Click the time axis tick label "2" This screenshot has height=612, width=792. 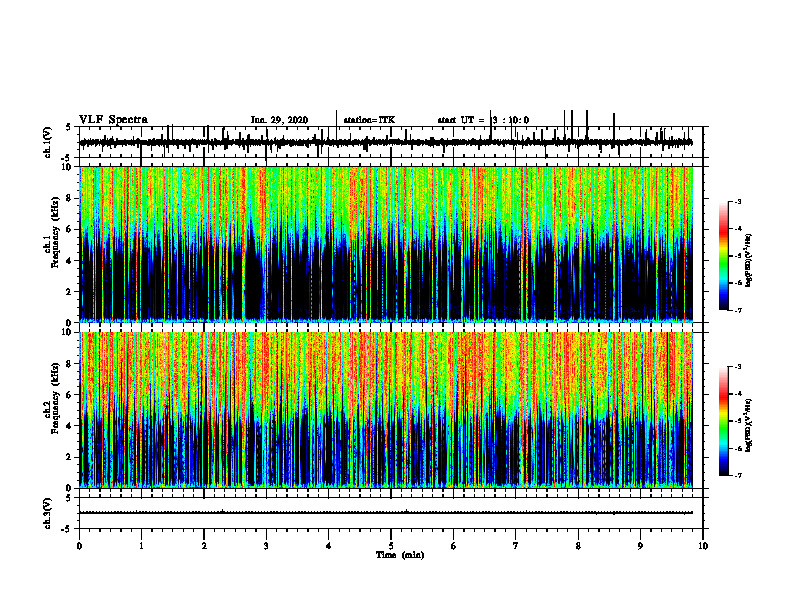[204, 546]
